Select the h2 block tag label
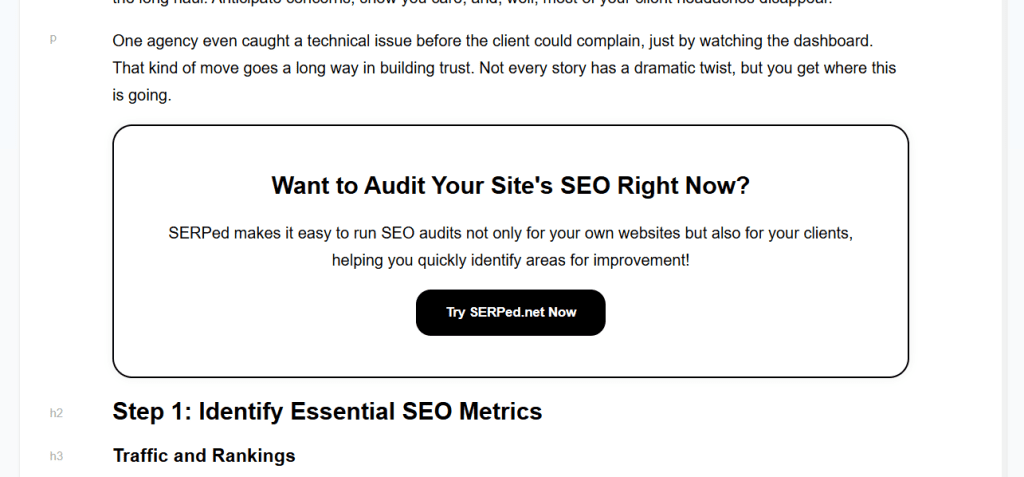Image resolution: width=1024 pixels, height=477 pixels. point(56,413)
